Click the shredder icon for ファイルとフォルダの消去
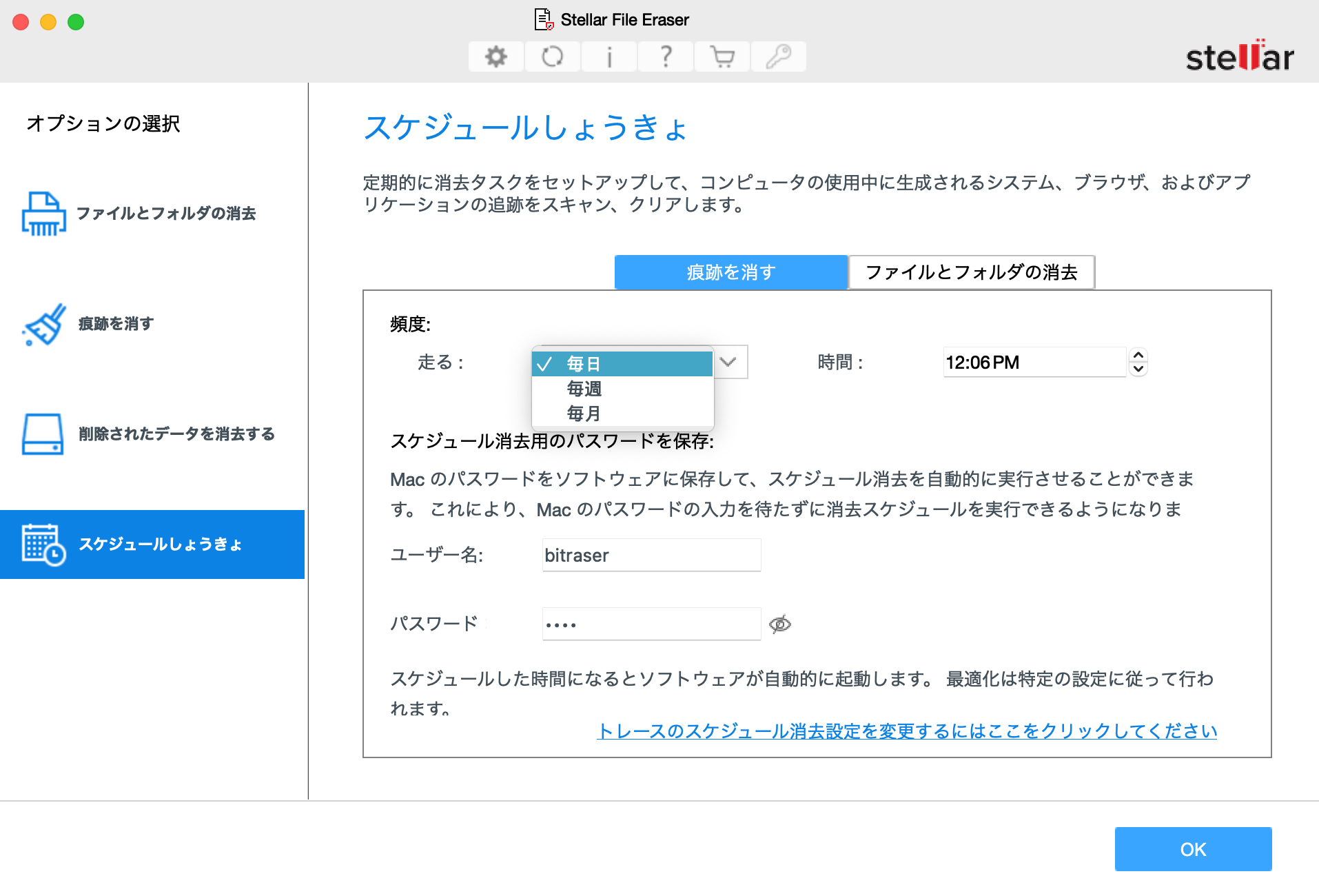Viewport: 1319px width, 896px height. tap(43, 214)
